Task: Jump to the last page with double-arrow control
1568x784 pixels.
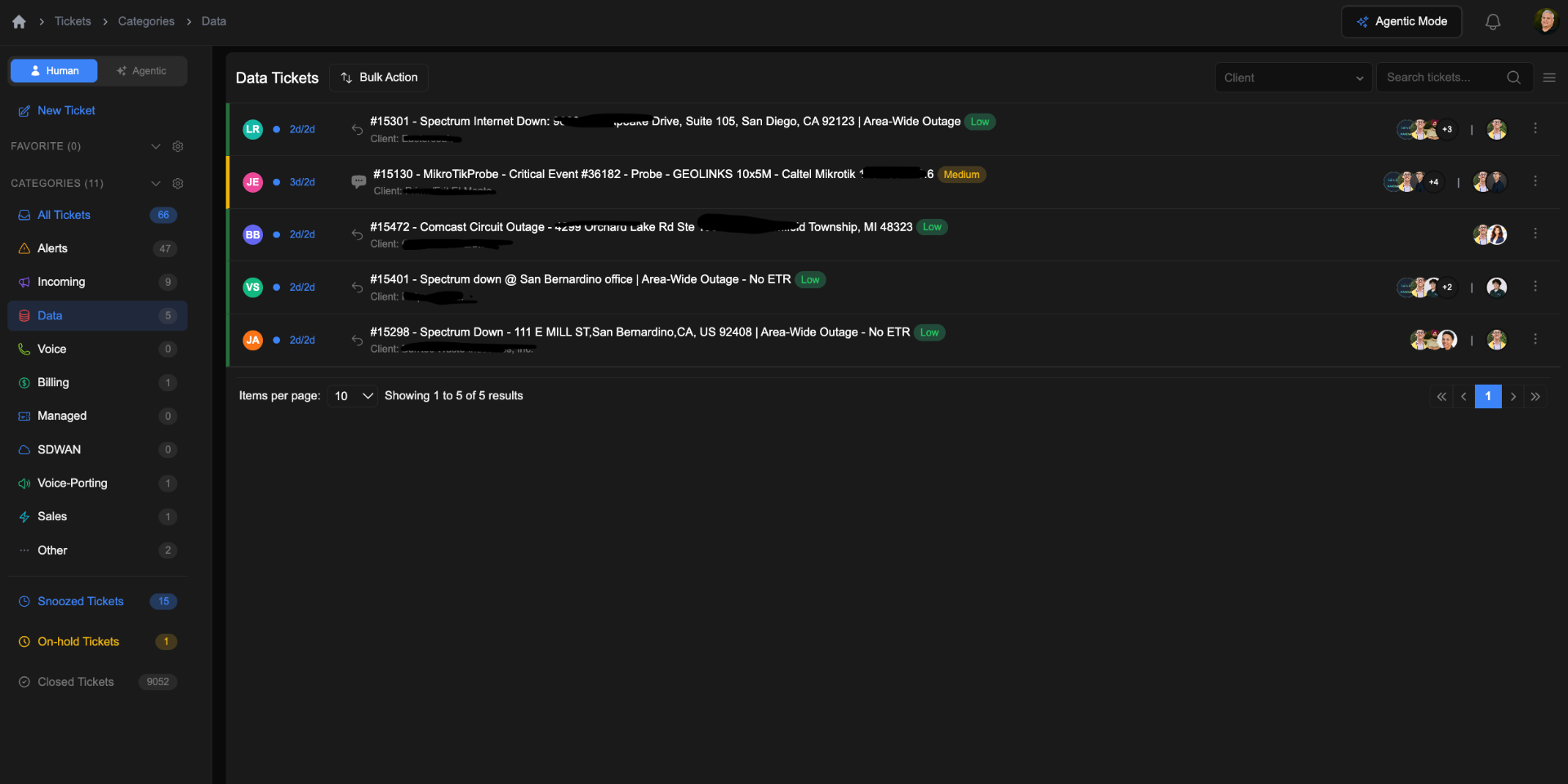Action: pyautogui.click(x=1536, y=396)
